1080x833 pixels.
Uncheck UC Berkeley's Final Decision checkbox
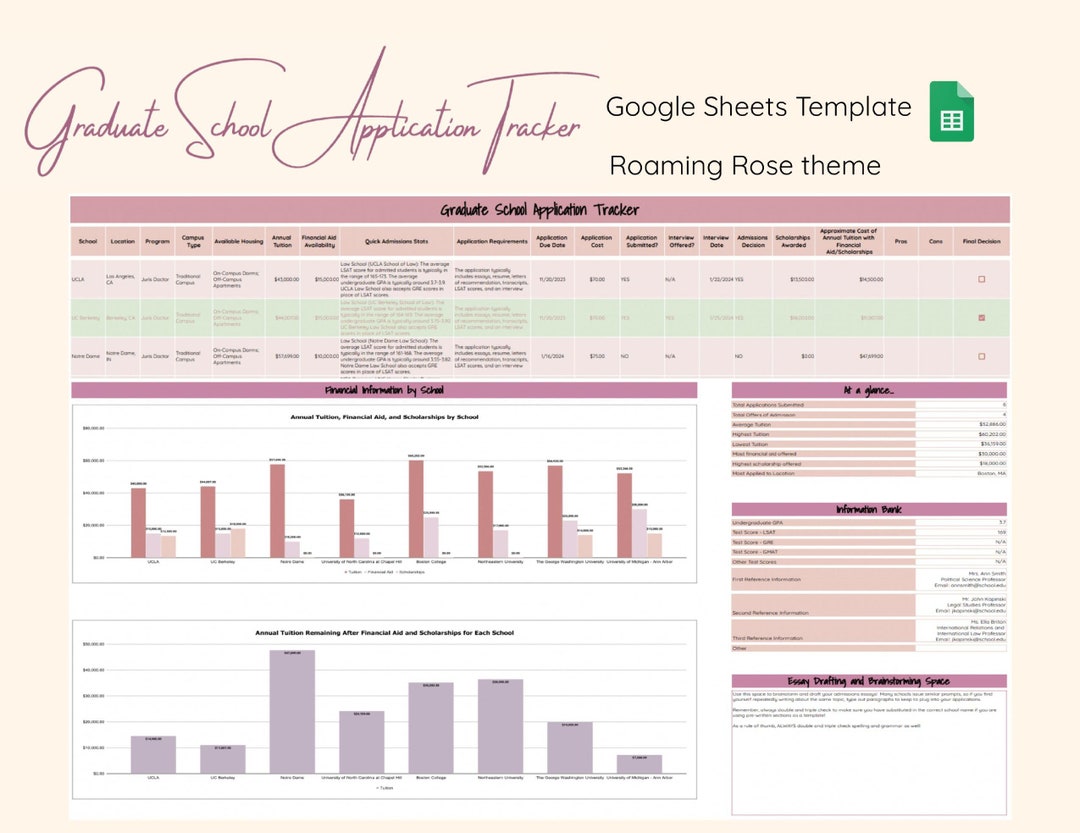[x=982, y=317]
